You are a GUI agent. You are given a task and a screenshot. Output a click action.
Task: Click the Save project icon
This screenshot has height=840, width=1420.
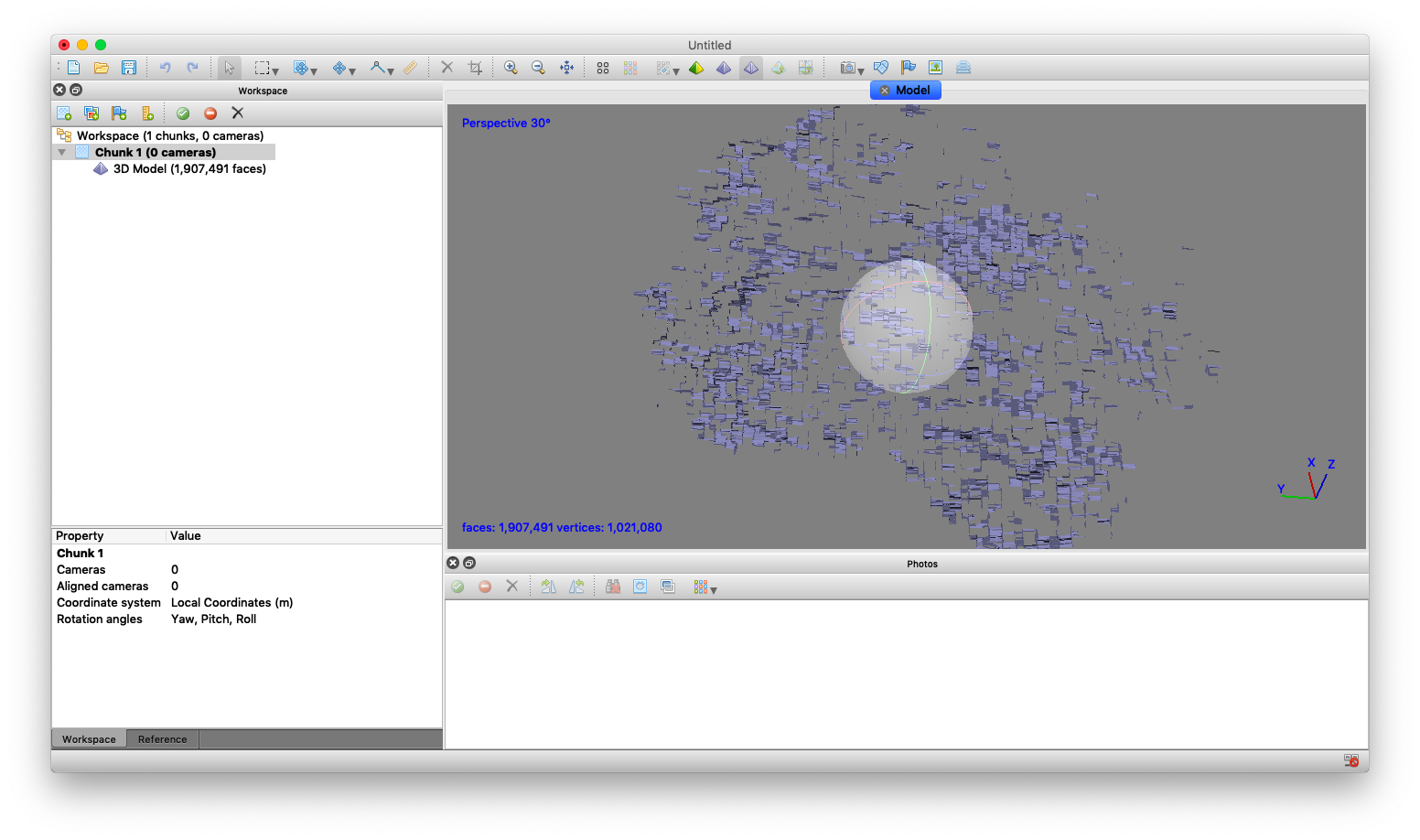(x=129, y=68)
